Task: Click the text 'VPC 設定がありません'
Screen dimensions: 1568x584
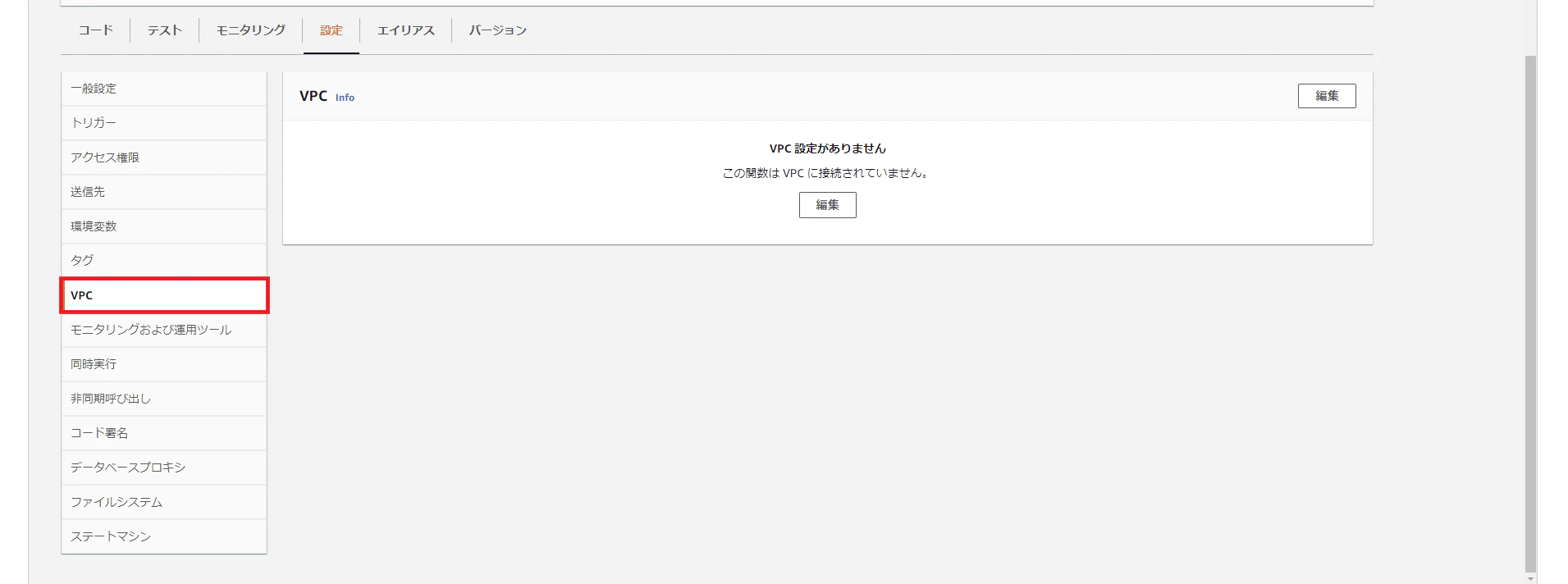Action: 827,148
